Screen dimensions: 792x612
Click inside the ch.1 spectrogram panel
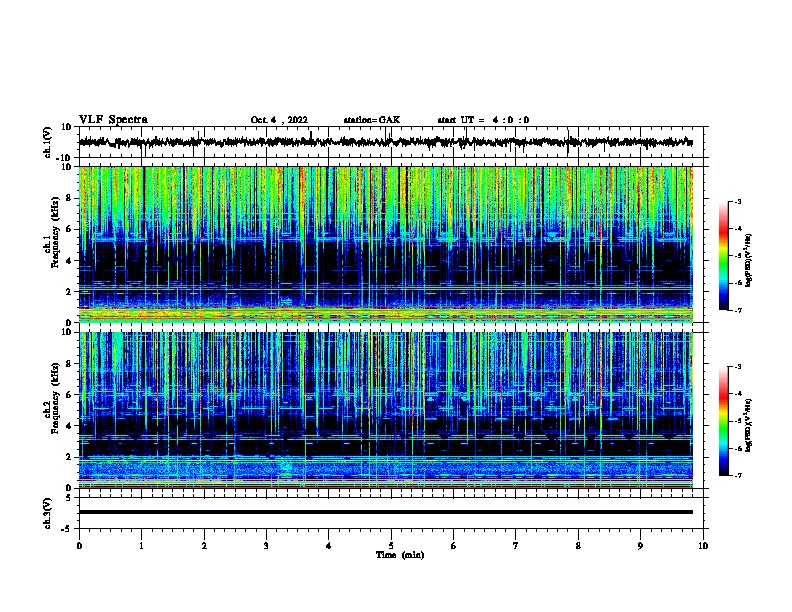pyautogui.click(x=386, y=244)
